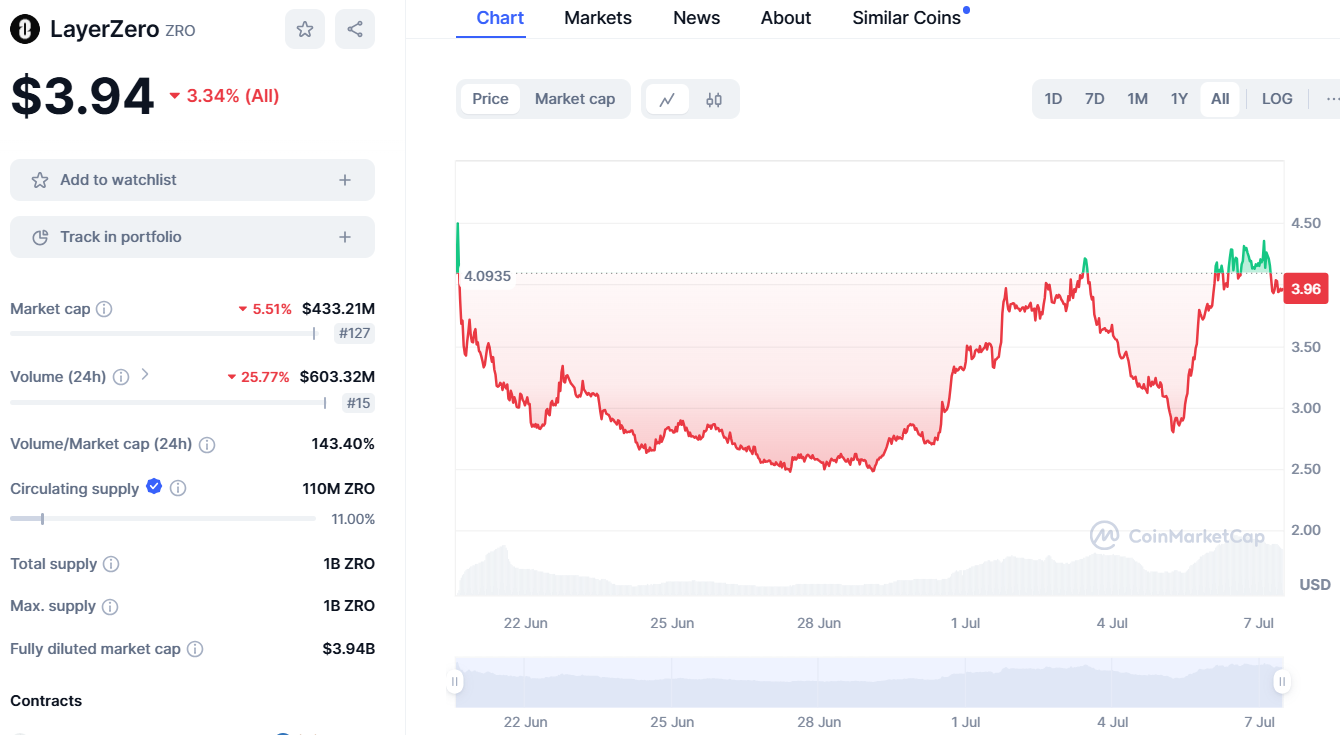Open the Markets tab
This screenshot has height=735, width=1340.
pos(598,18)
